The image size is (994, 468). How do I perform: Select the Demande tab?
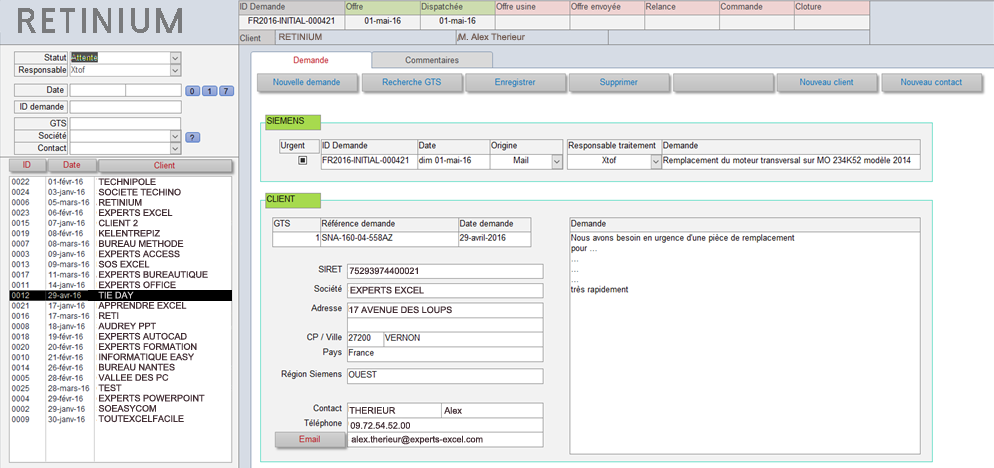(311, 60)
